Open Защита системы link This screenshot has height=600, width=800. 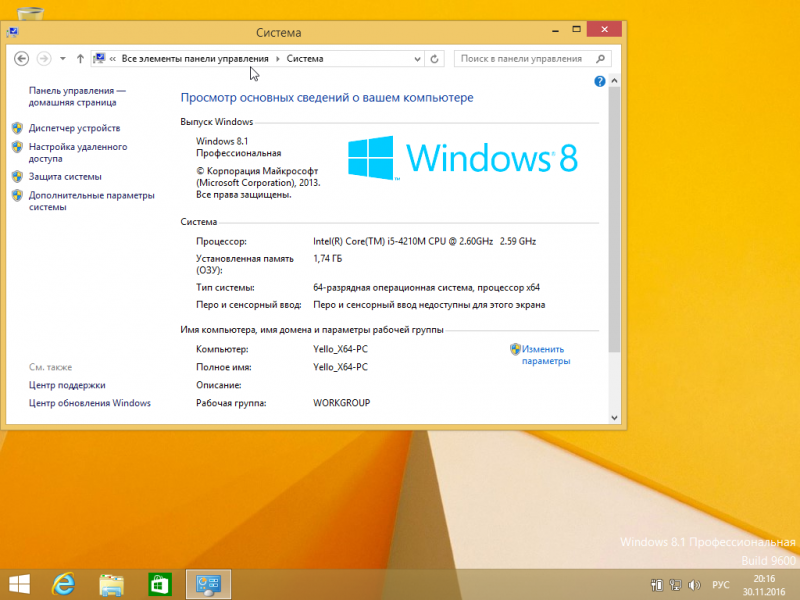click(65, 177)
